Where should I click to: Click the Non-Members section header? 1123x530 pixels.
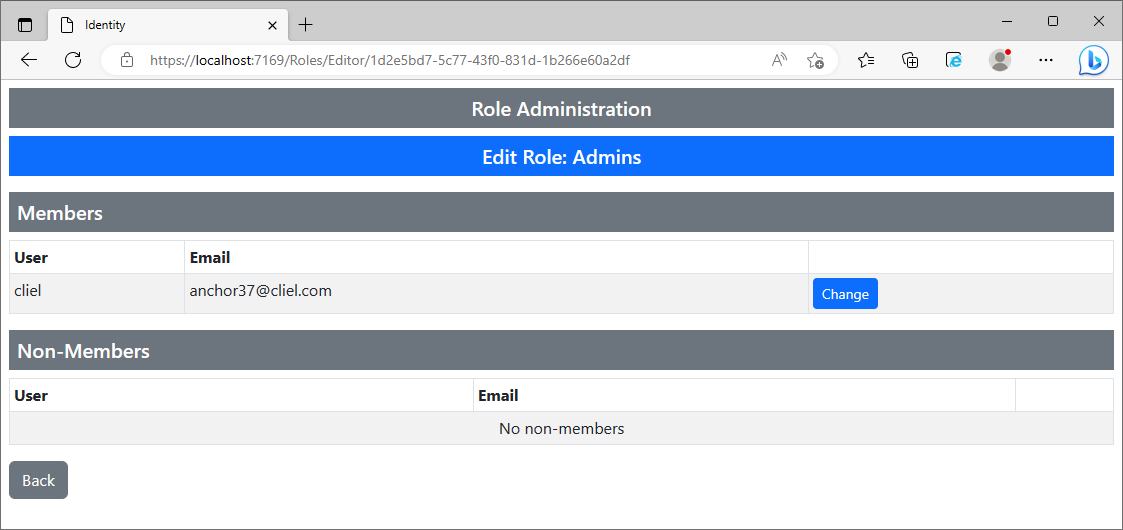pos(562,351)
